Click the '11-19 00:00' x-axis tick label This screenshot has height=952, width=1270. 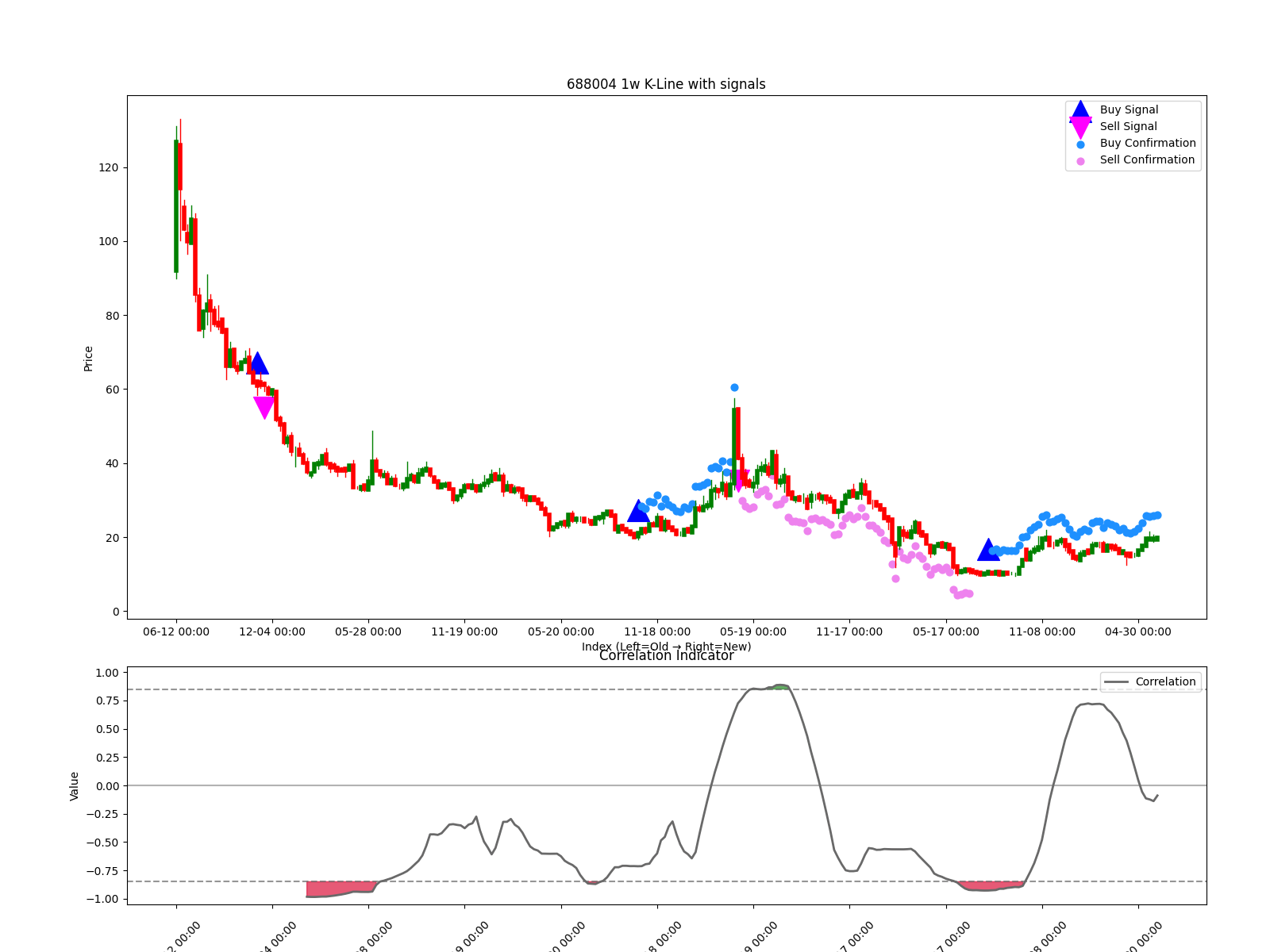coord(464,631)
